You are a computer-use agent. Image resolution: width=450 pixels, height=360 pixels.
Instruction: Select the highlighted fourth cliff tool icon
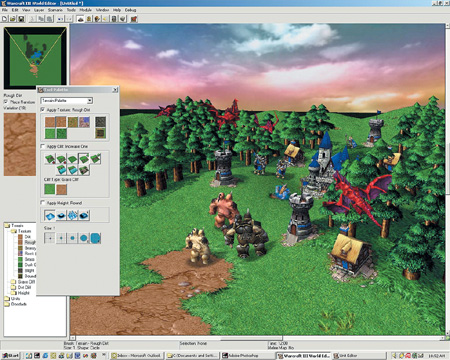[84, 159]
